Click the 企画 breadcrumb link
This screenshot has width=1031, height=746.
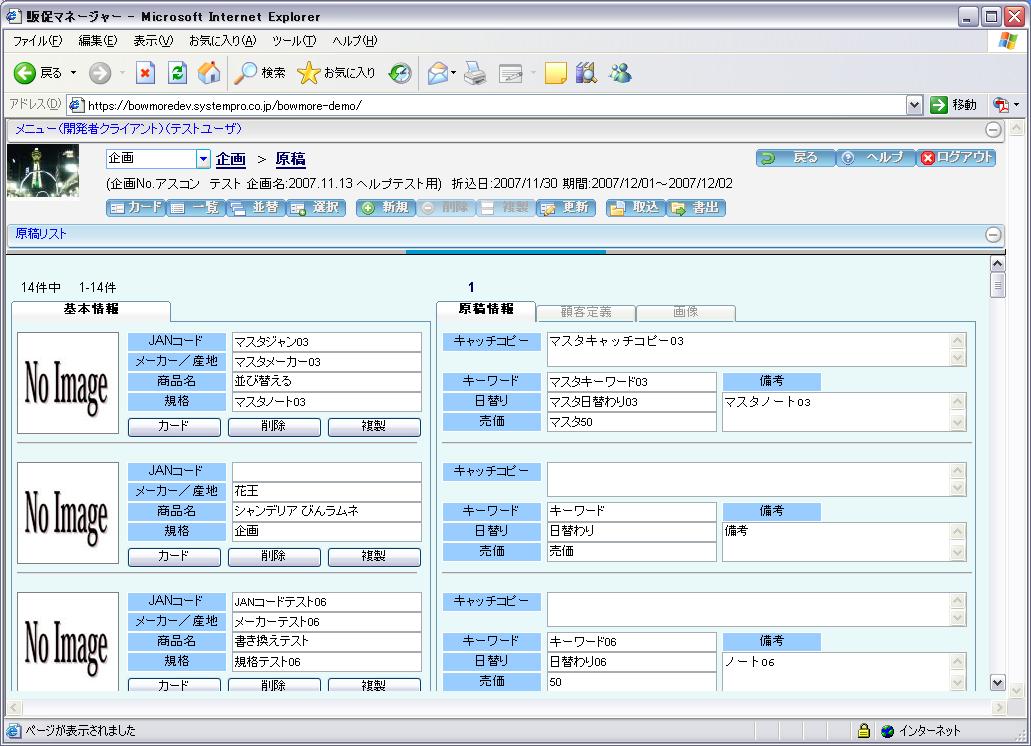click(230, 159)
